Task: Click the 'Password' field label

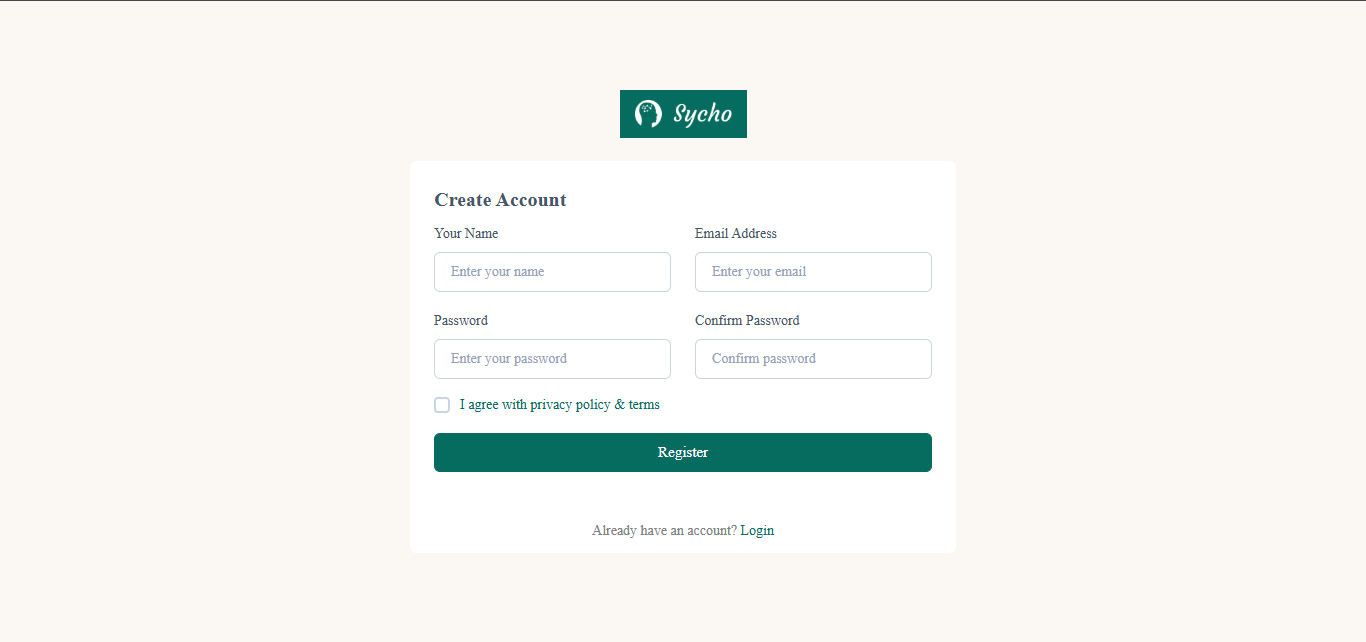Action: 461,320
